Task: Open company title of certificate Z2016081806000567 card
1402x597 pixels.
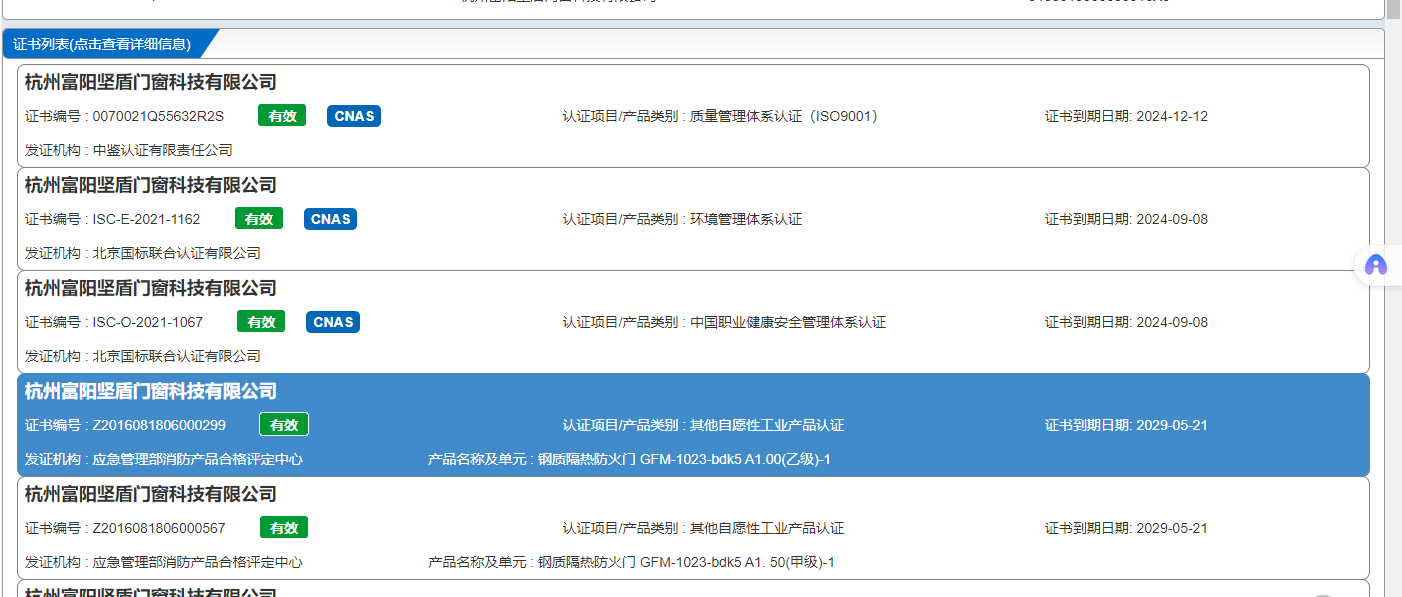Action: coord(151,494)
